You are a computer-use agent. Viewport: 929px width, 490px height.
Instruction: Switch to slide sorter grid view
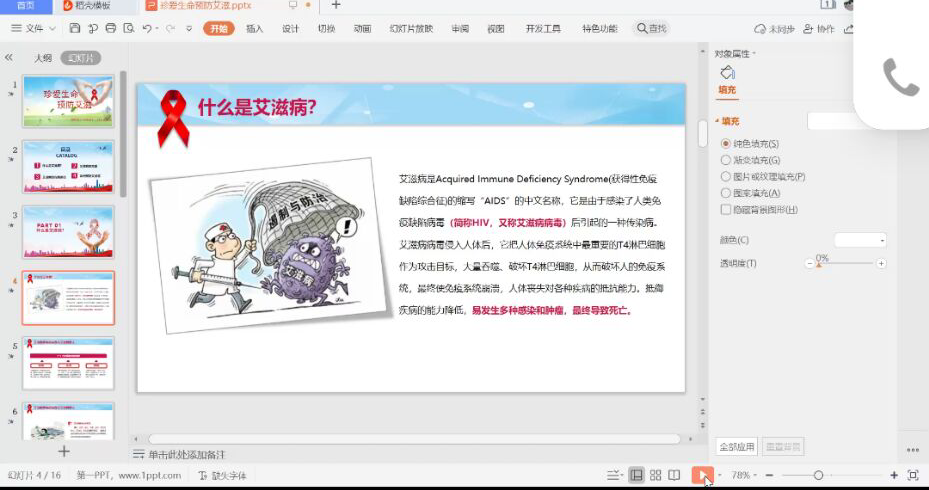[x=655, y=475]
